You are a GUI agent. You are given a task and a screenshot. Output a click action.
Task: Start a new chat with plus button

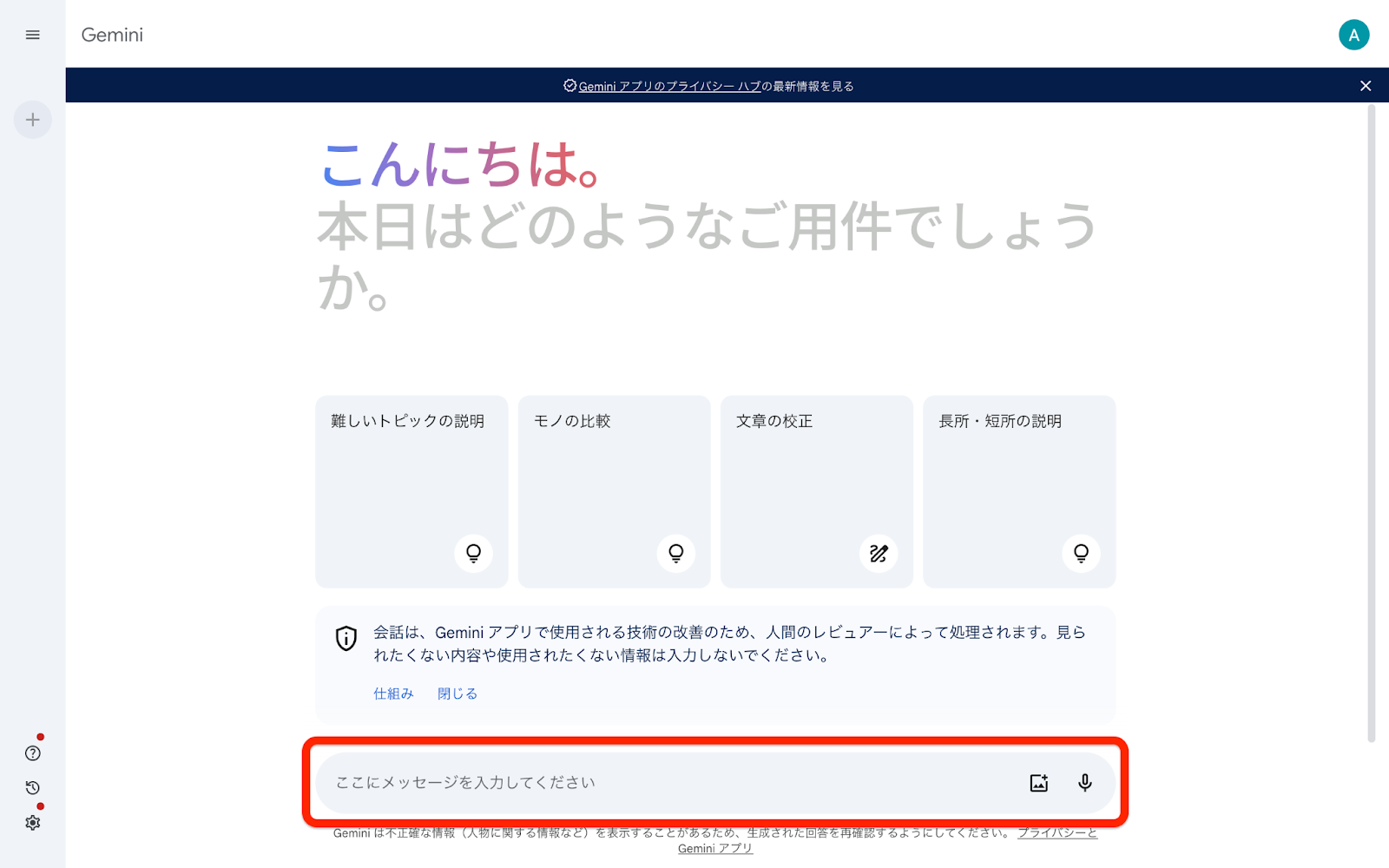(x=33, y=120)
